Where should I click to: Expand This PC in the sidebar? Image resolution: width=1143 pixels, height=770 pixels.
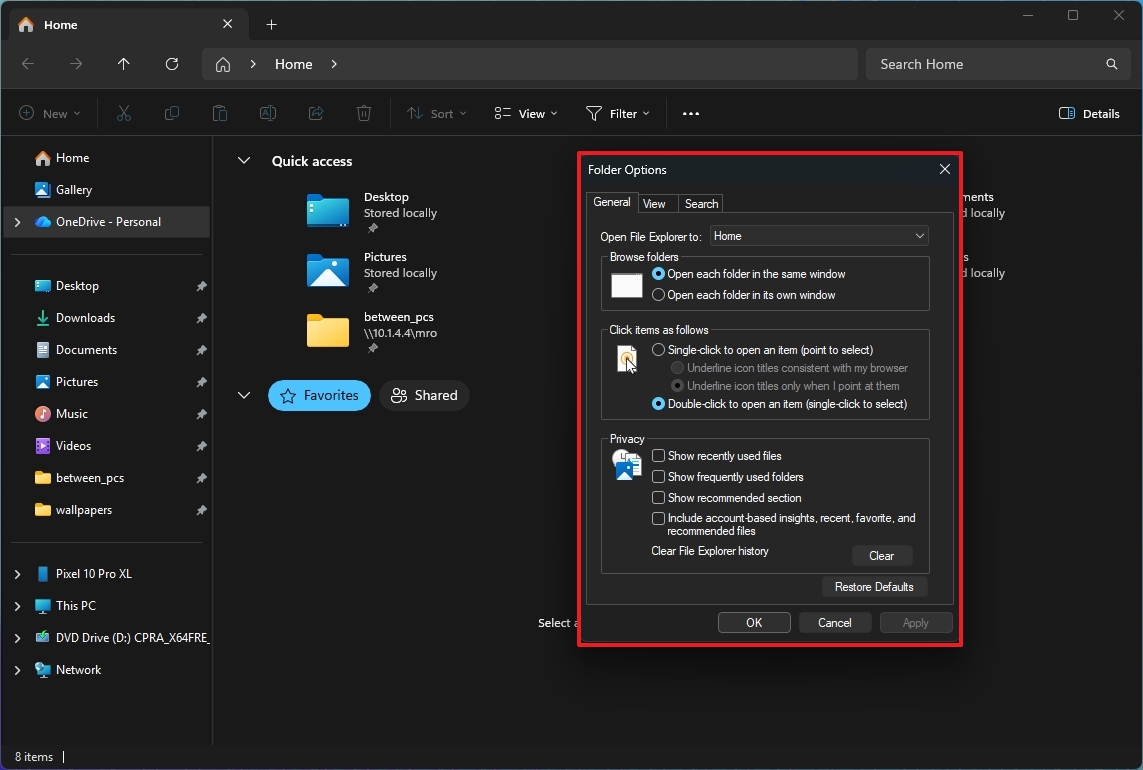17,605
